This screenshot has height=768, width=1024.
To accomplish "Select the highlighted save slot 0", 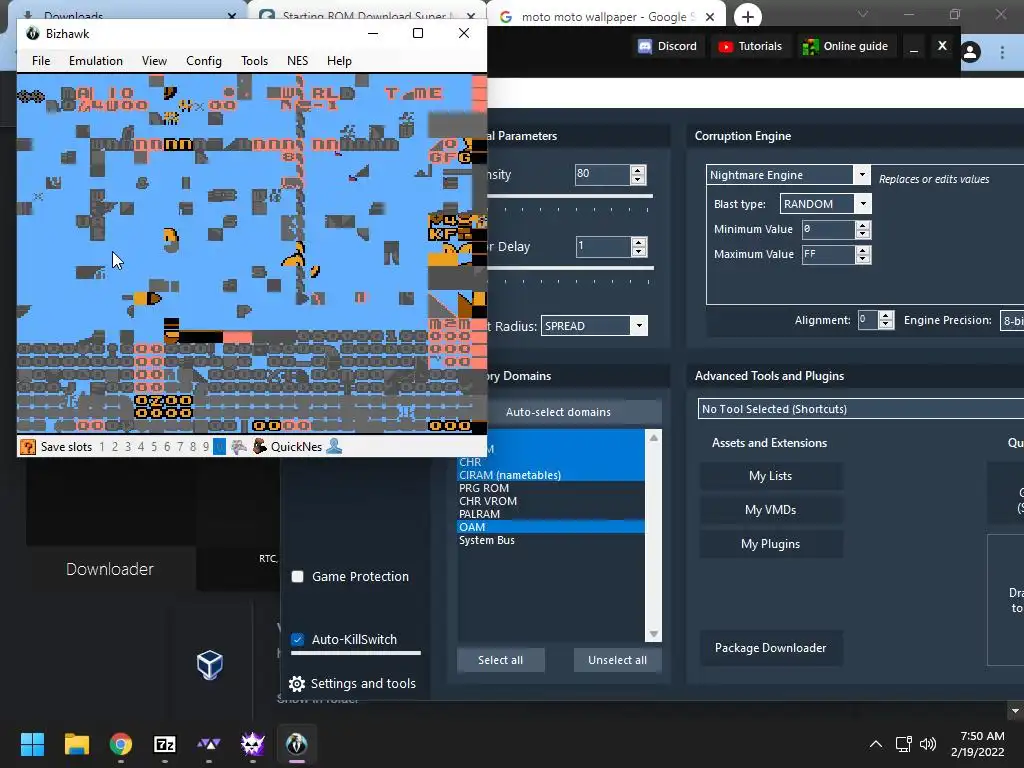I will point(219,447).
